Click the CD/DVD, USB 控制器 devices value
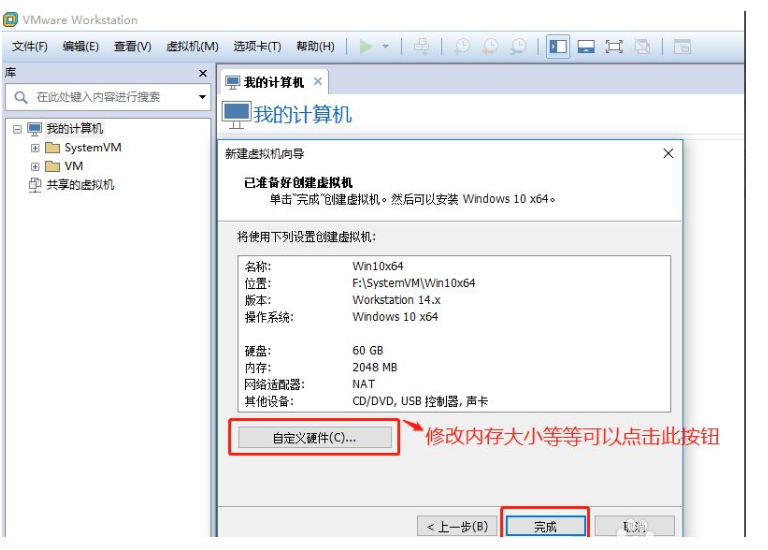This screenshot has height=550, width=768. pyautogui.click(x=420, y=402)
